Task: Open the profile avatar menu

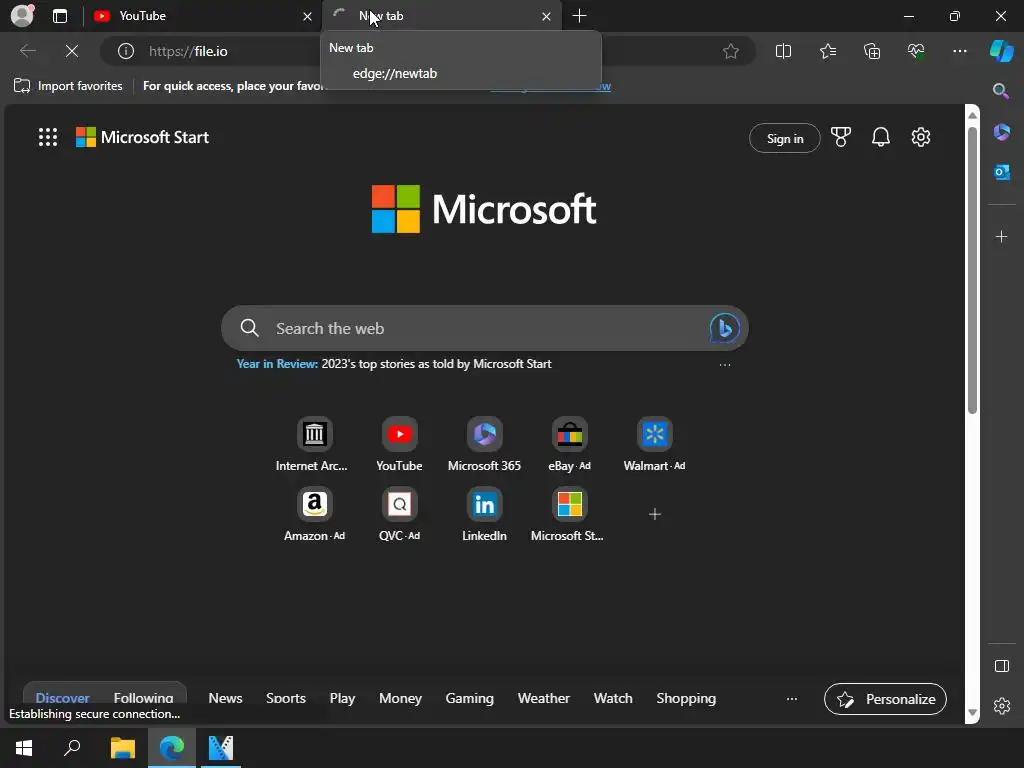Action: (x=22, y=15)
